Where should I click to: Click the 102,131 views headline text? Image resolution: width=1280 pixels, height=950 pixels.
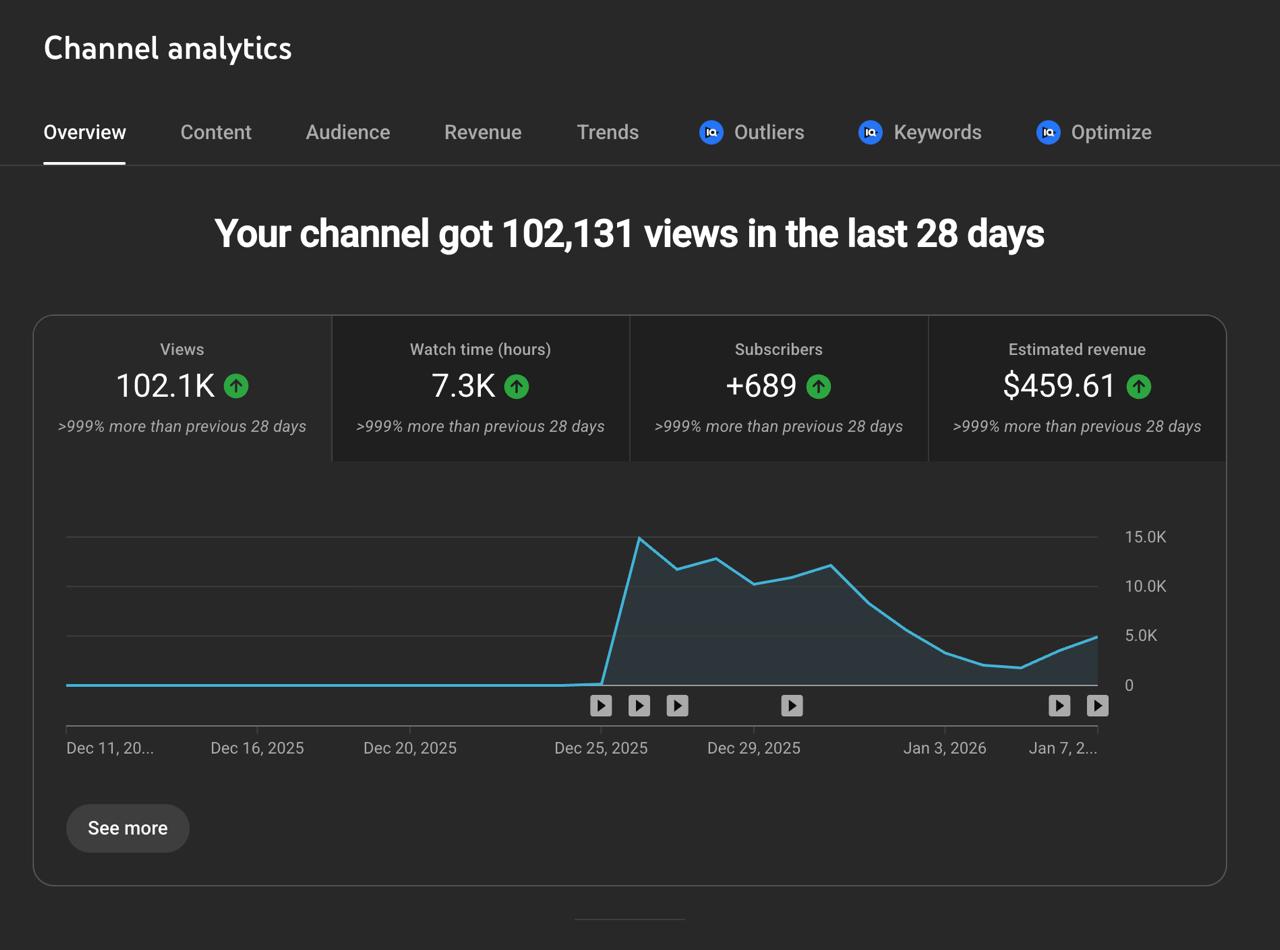coord(629,234)
